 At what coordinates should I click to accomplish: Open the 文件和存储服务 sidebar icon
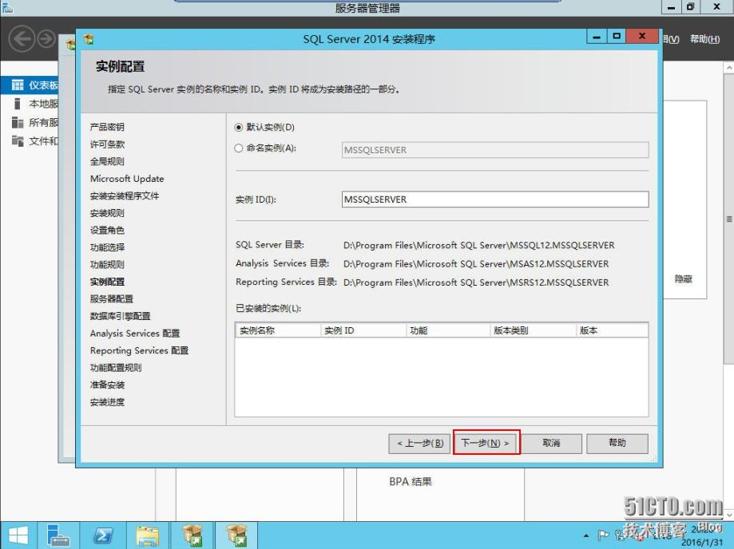point(17,140)
